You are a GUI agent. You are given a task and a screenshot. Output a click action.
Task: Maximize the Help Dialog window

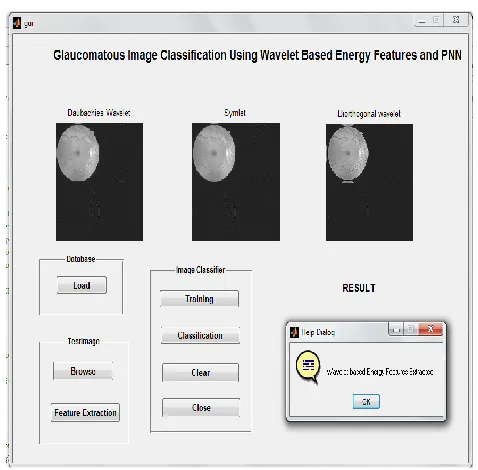click(411, 329)
